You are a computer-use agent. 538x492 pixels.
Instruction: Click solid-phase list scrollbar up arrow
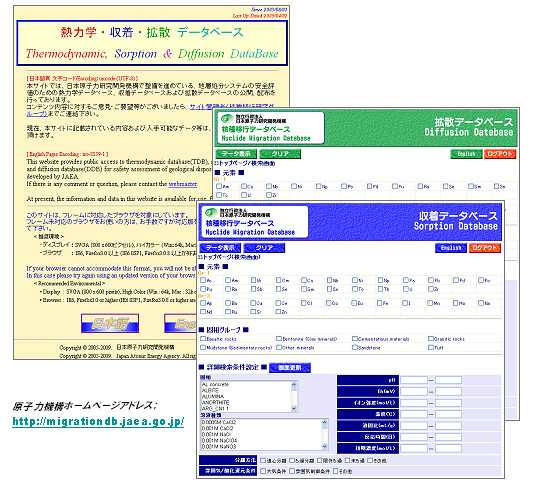tap(294, 384)
